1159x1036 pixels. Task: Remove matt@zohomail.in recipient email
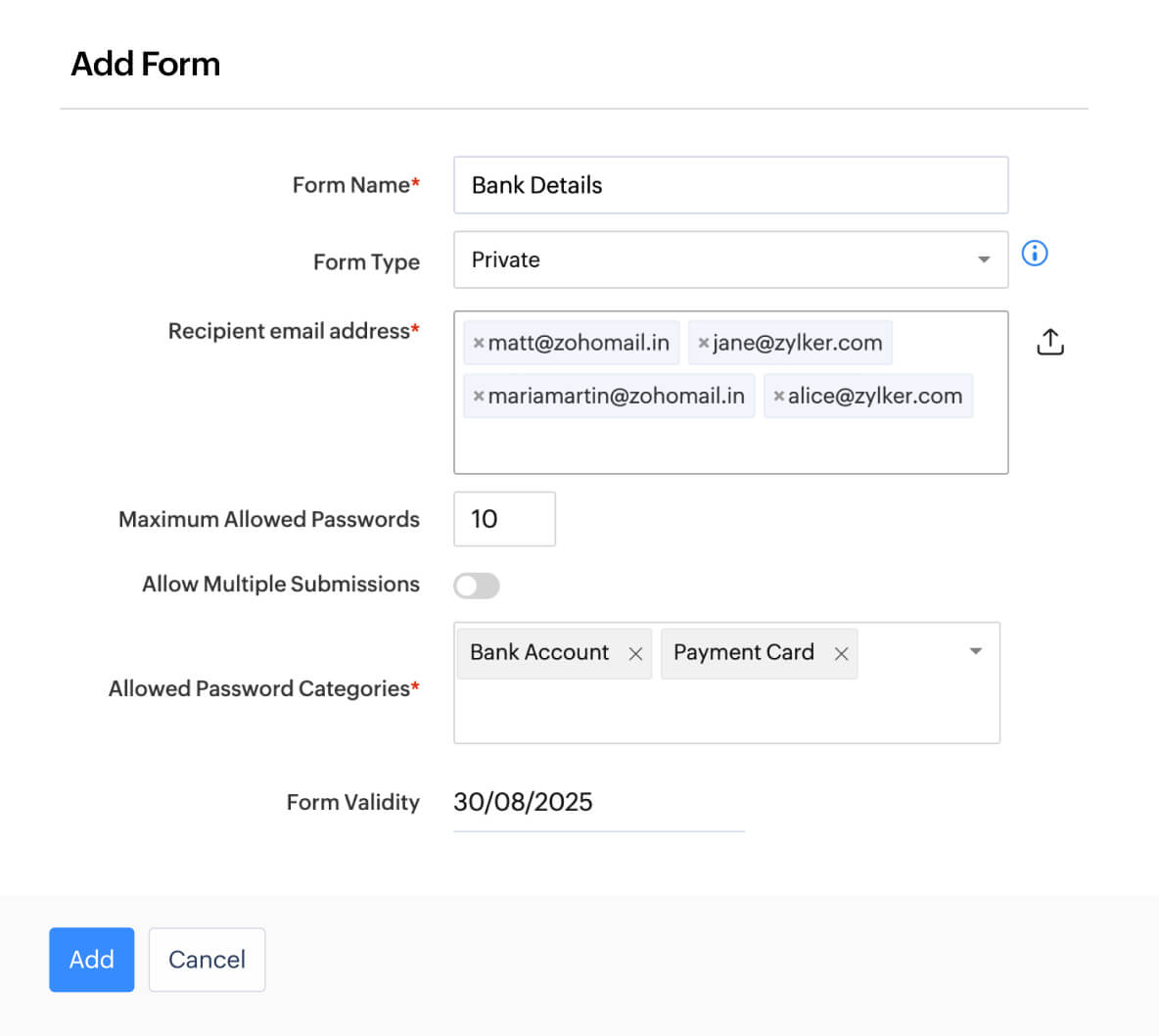(x=479, y=342)
